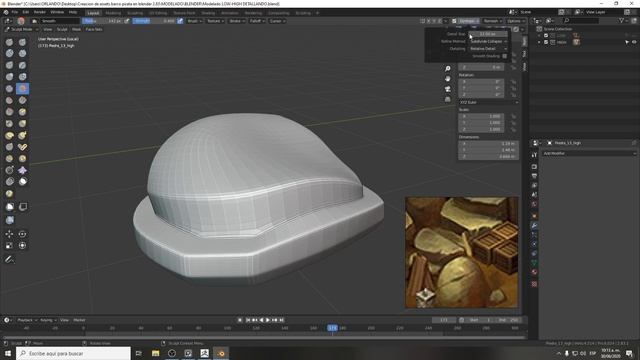Open the File menu

tap(15, 12)
